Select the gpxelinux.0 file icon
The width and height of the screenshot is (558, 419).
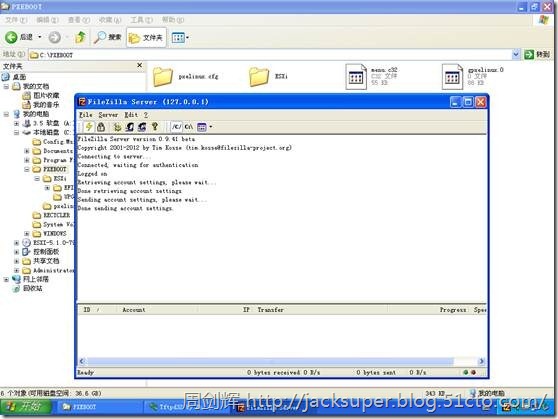coord(452,77)
